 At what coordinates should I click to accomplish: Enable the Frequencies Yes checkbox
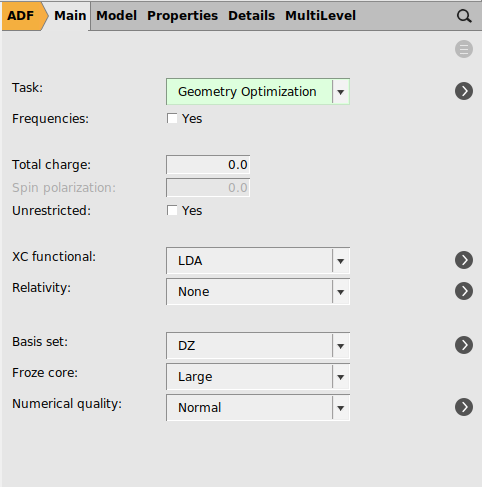[x=172, y=118]
